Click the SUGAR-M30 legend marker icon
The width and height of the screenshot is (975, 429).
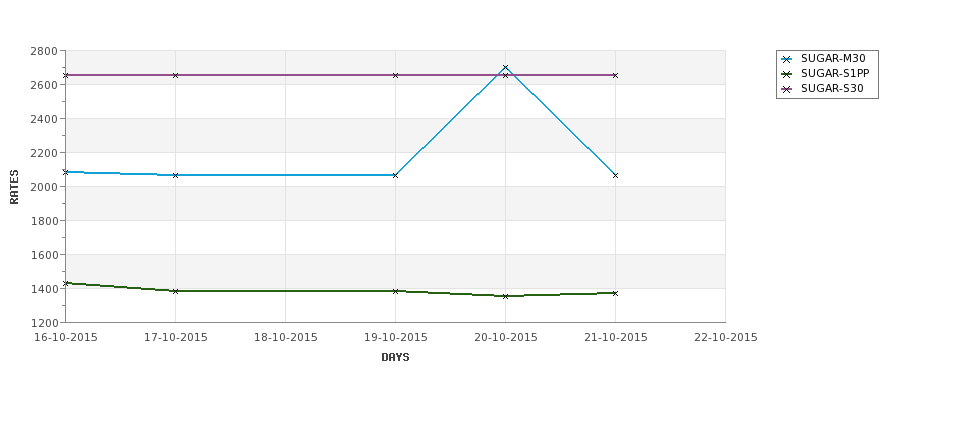[787, 60]
